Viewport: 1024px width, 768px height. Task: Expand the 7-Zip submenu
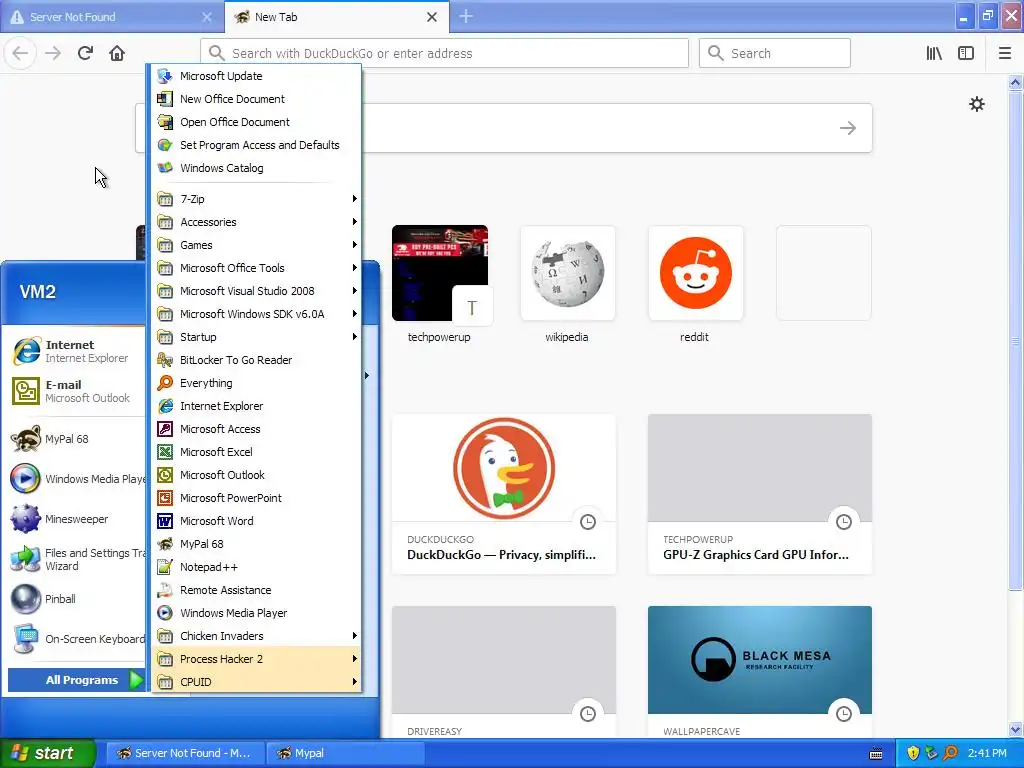coord(257,199)
